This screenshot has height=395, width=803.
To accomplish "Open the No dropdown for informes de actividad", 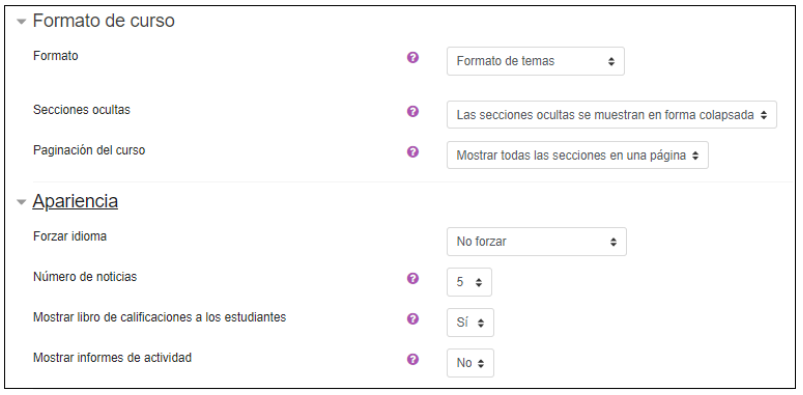I will 470,363.
